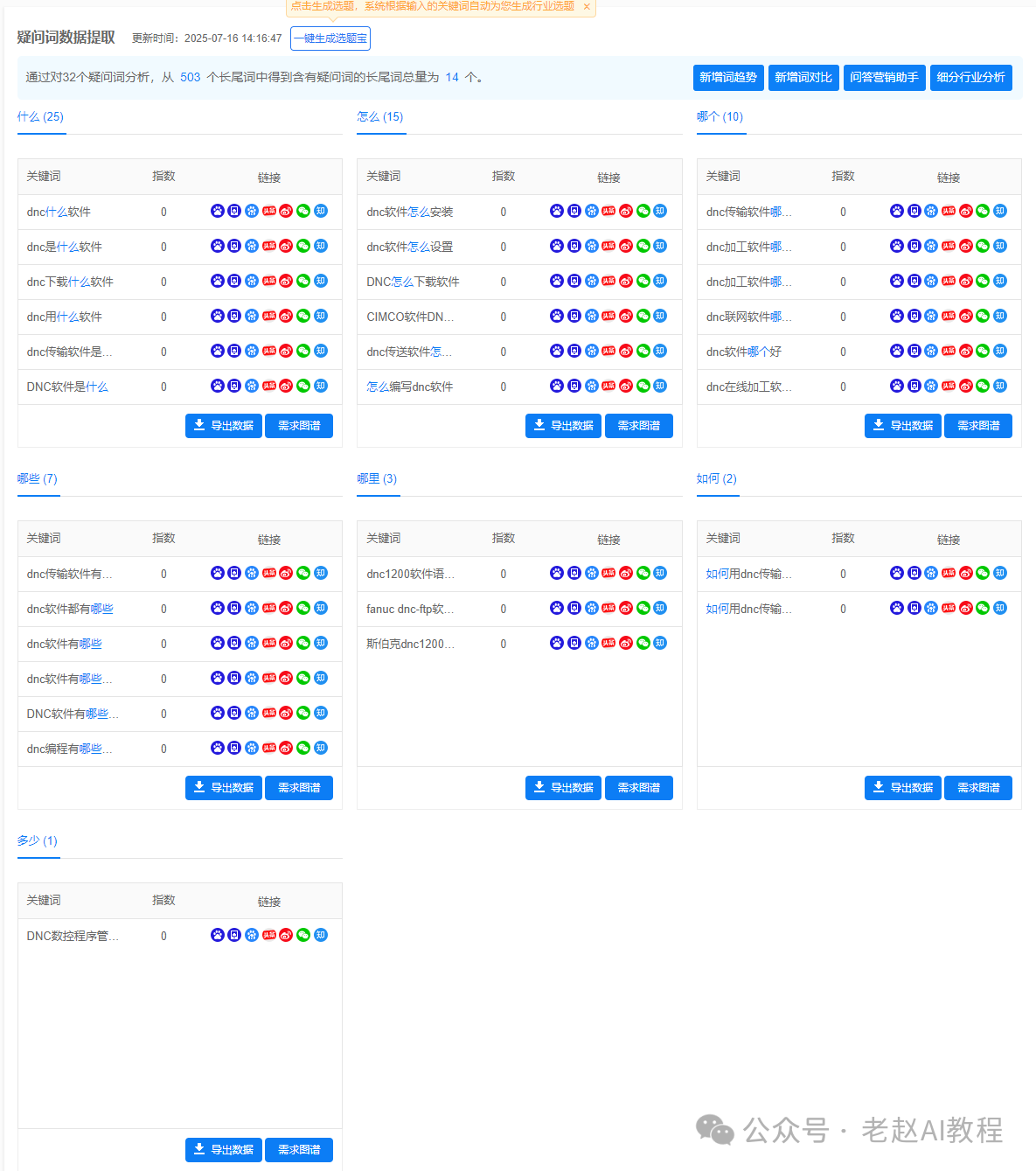The height and width of the screenshot is (1171, 1036).
Task: Open Zhihu icon in dnc什么软件 row
Action: [x=321, y=211]
